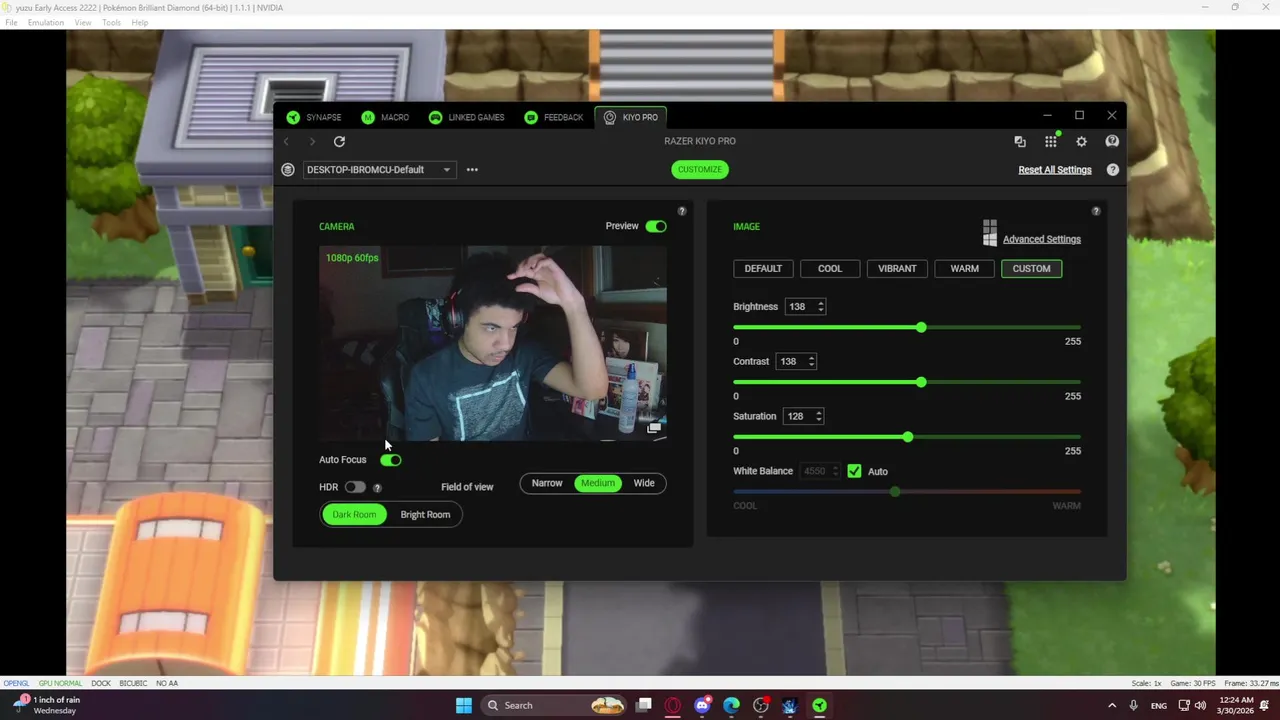This screenshot has width=1280, height=720.
Task: Open Synapse settings gear icon
Action: tap(1081, 142)
